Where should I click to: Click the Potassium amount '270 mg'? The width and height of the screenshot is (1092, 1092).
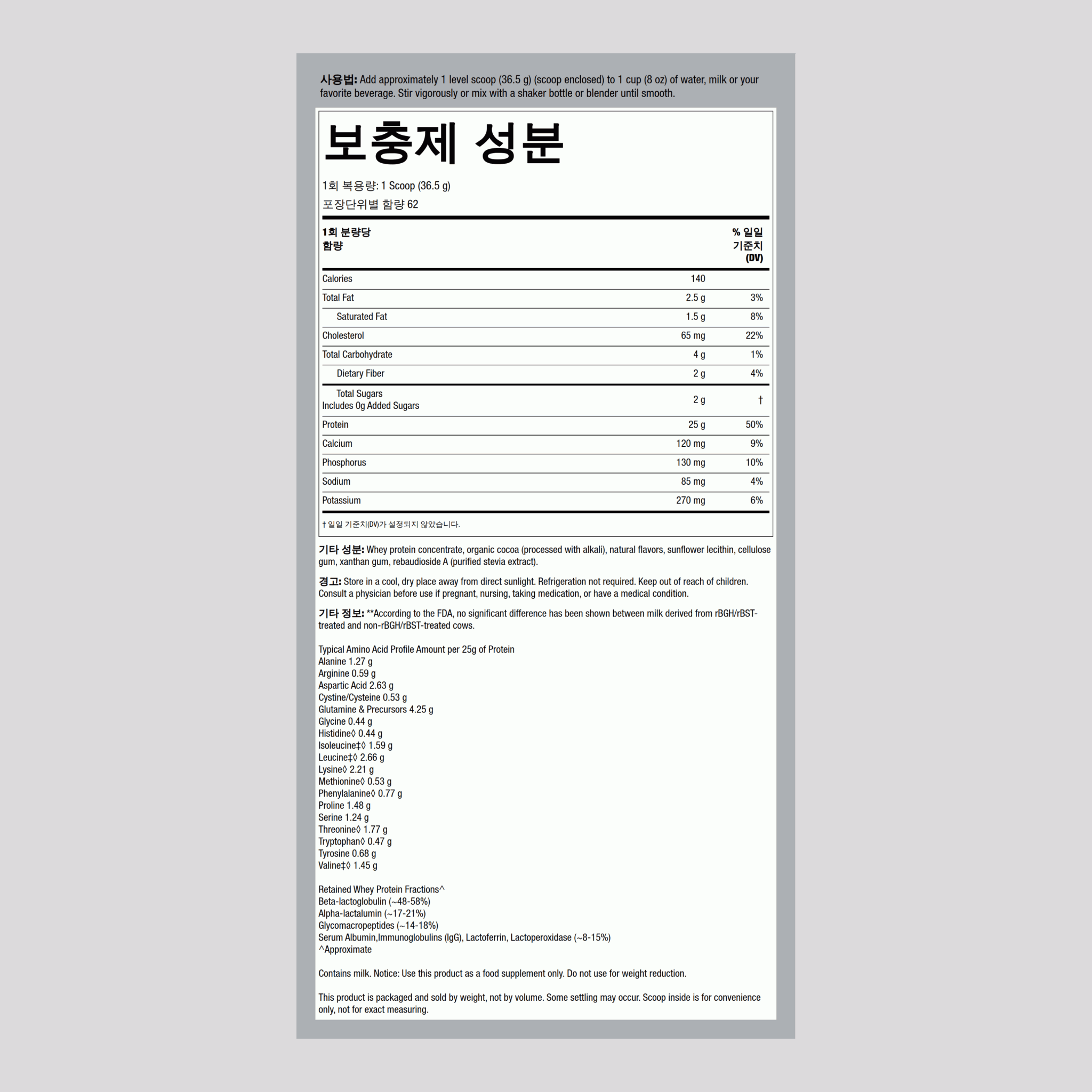(x=690, y=501)
